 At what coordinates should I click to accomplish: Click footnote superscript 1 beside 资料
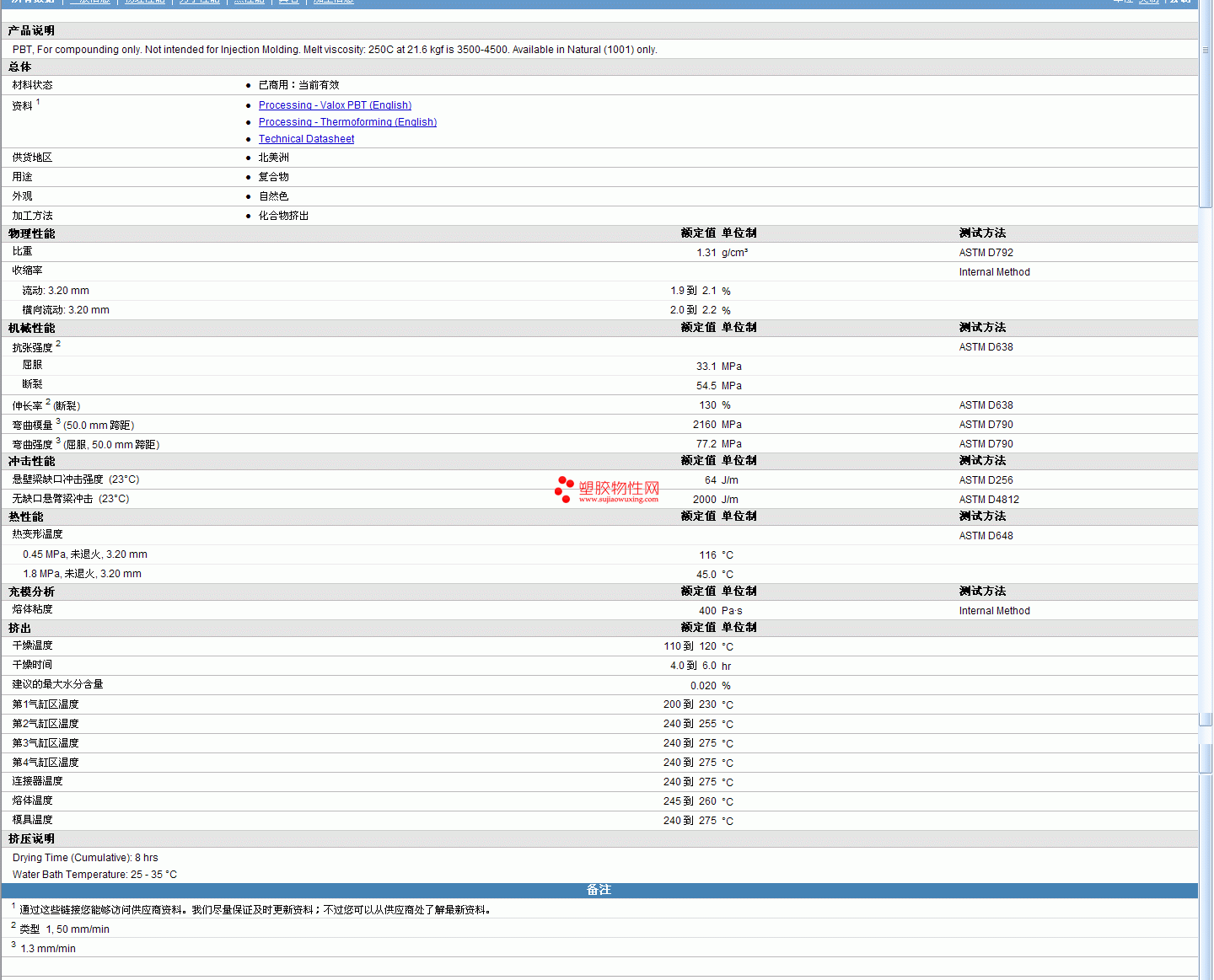[38, 102]
